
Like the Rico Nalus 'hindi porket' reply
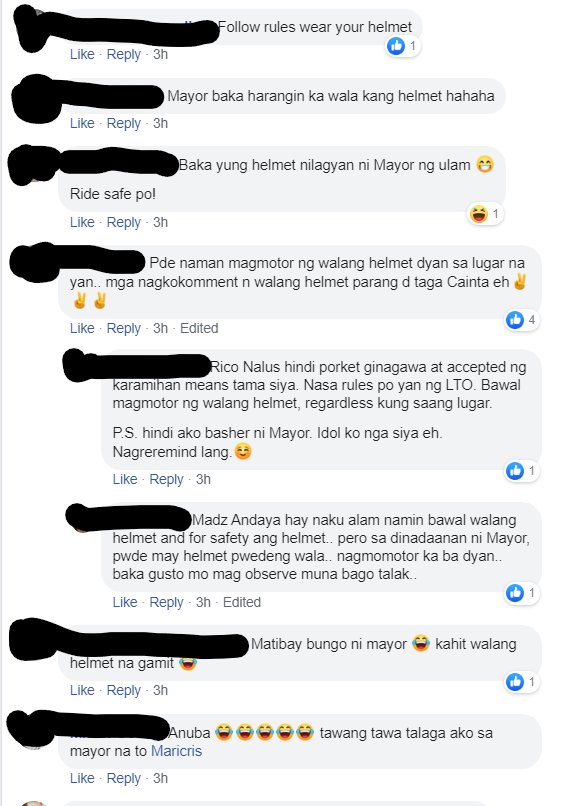pyautogui.click(x=125, y=479)
